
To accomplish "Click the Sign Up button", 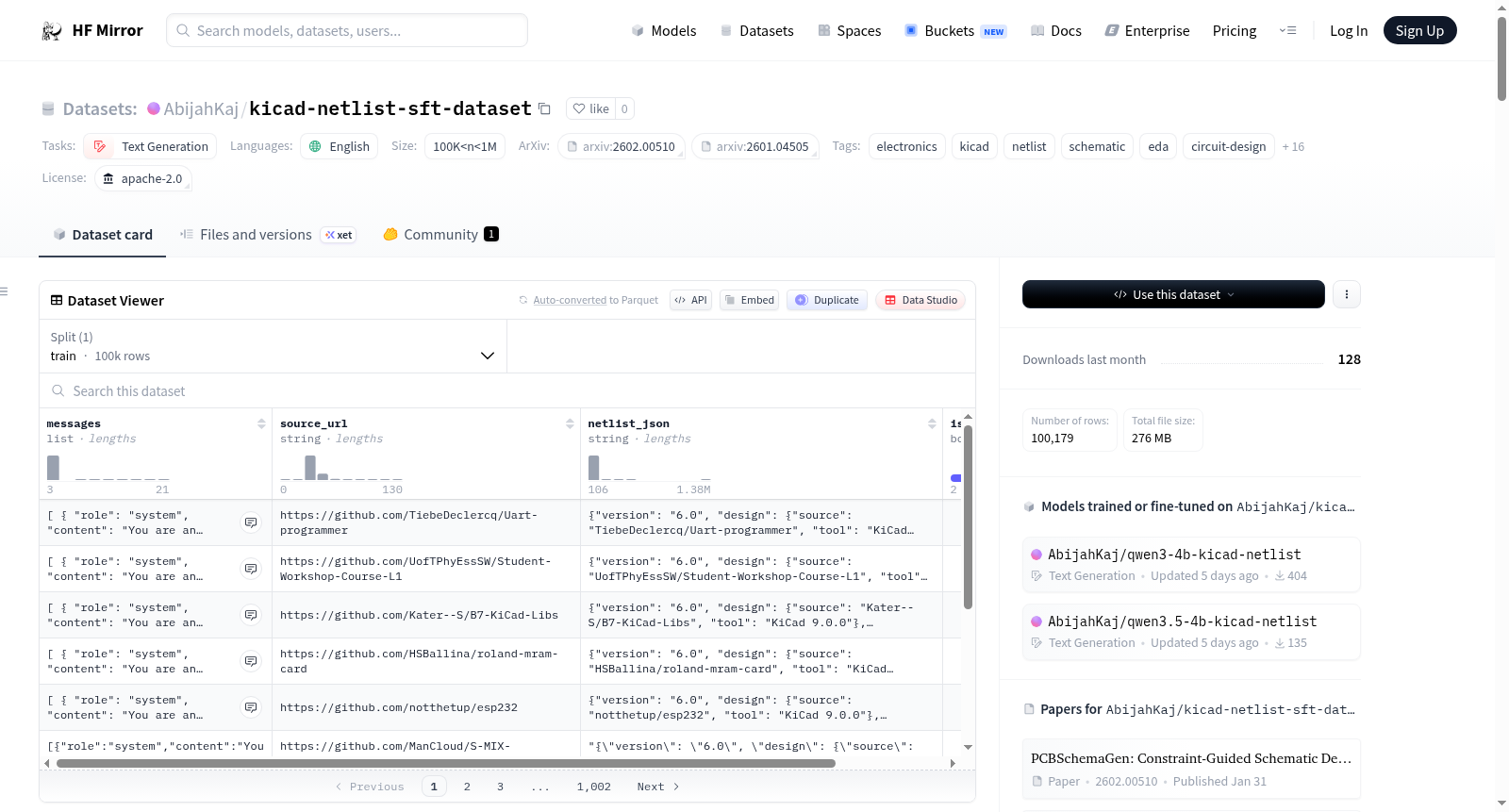I will coord(1420,31).
